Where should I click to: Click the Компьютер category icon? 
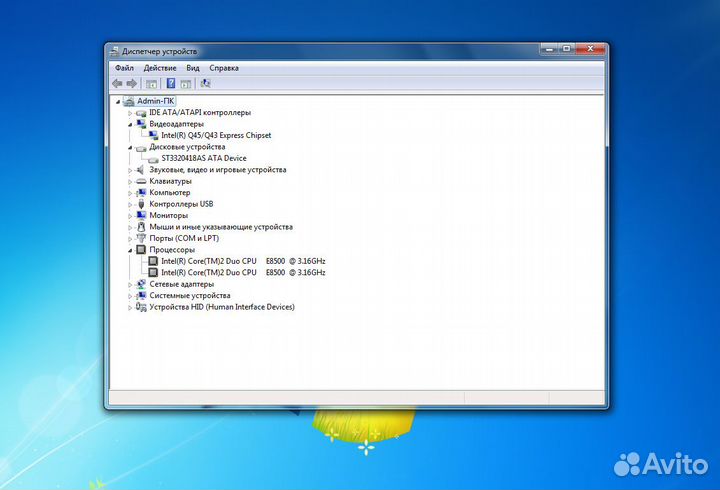coord(141,193)
